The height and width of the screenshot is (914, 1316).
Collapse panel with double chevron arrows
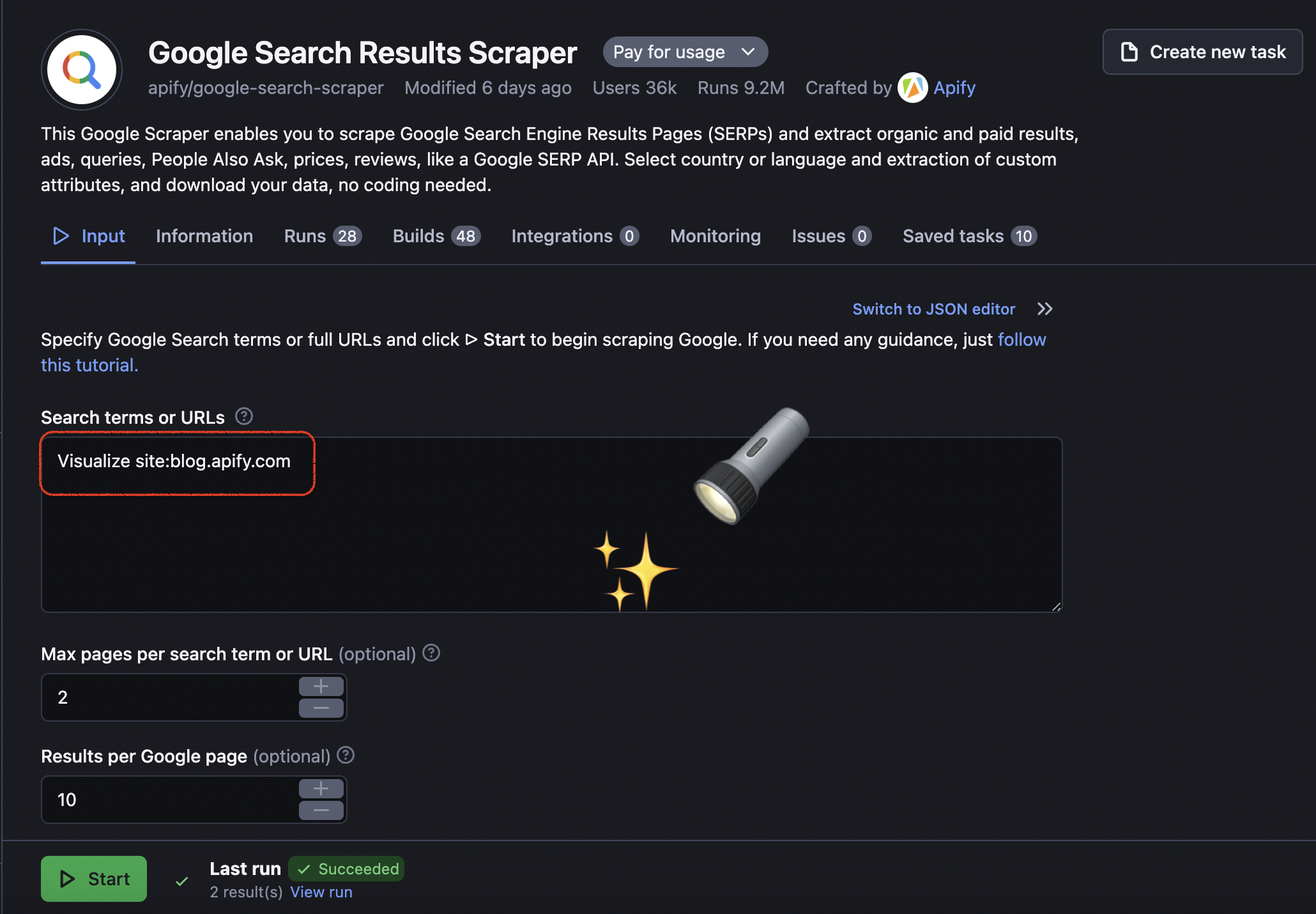[x=1045, y=309]
